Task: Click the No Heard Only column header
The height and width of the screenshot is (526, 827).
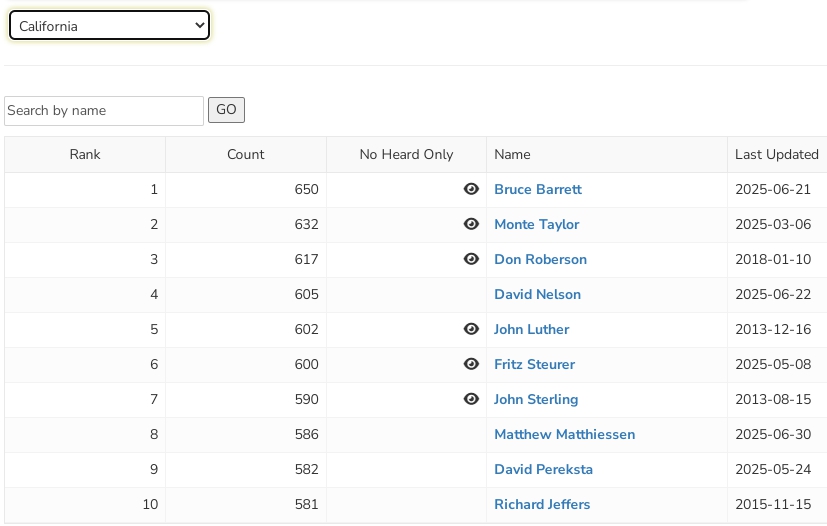Action: pos(406,154)
